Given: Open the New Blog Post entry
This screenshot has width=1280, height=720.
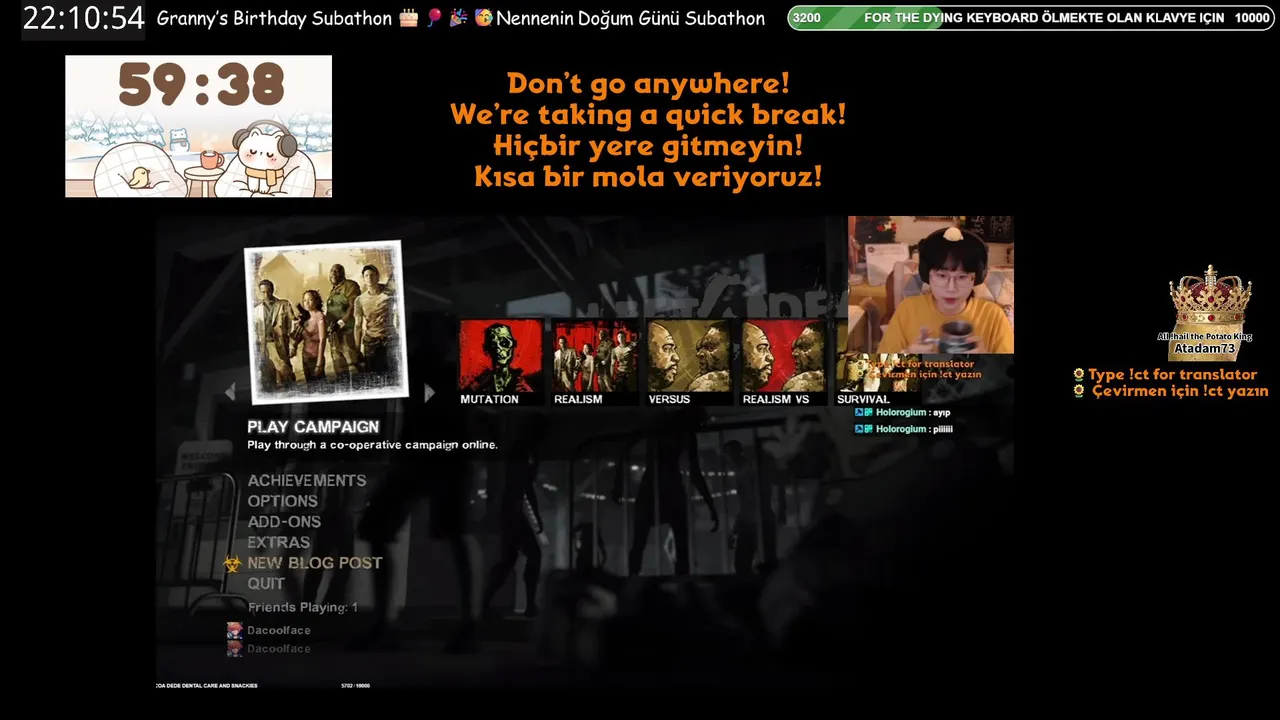Looking at the screenshot, I should pyautogui.click(x=315, y=563).
